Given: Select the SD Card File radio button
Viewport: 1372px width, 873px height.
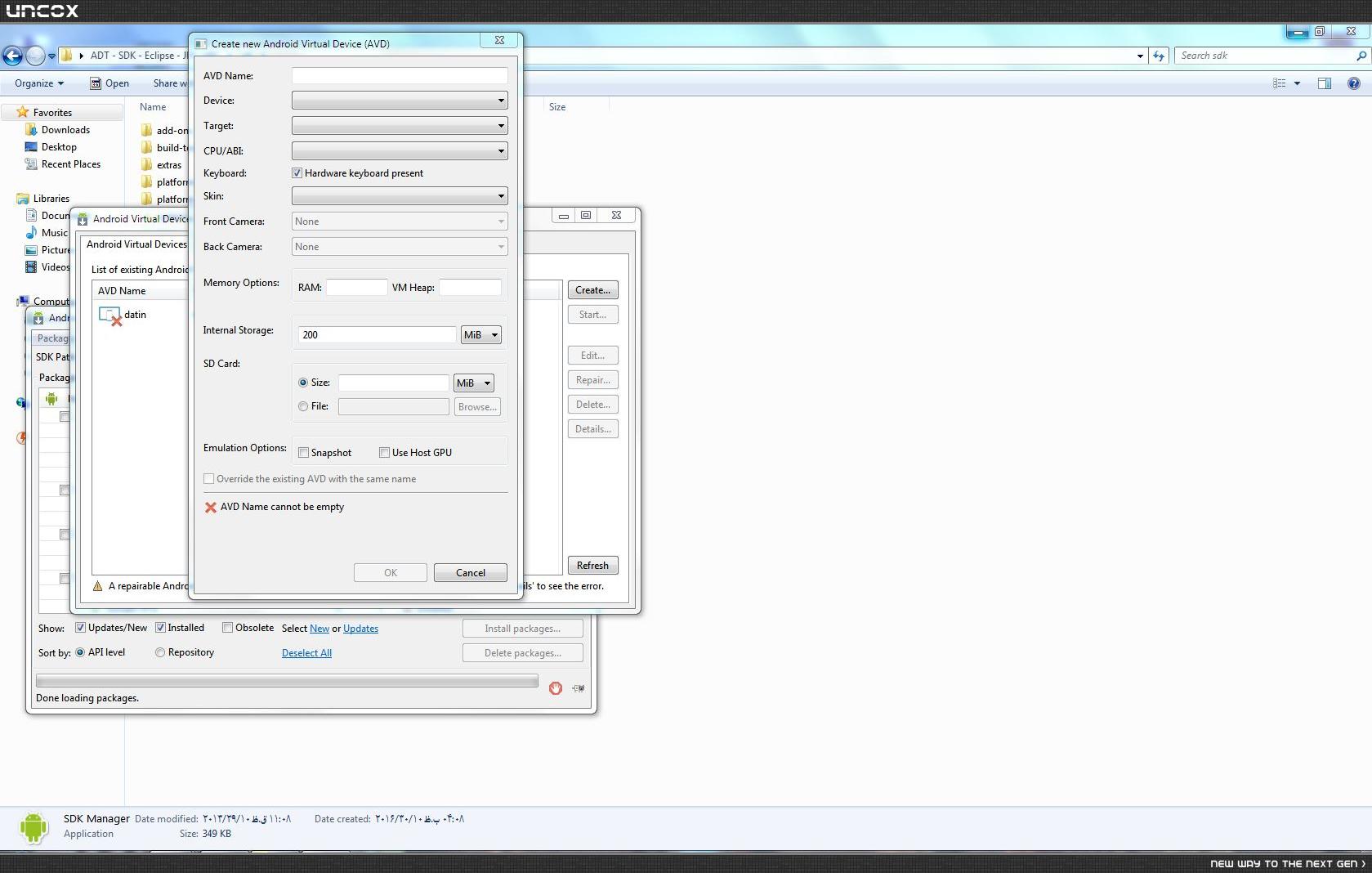Looking at the screenshot, I should pyautogui.click(x=303, y=406).
